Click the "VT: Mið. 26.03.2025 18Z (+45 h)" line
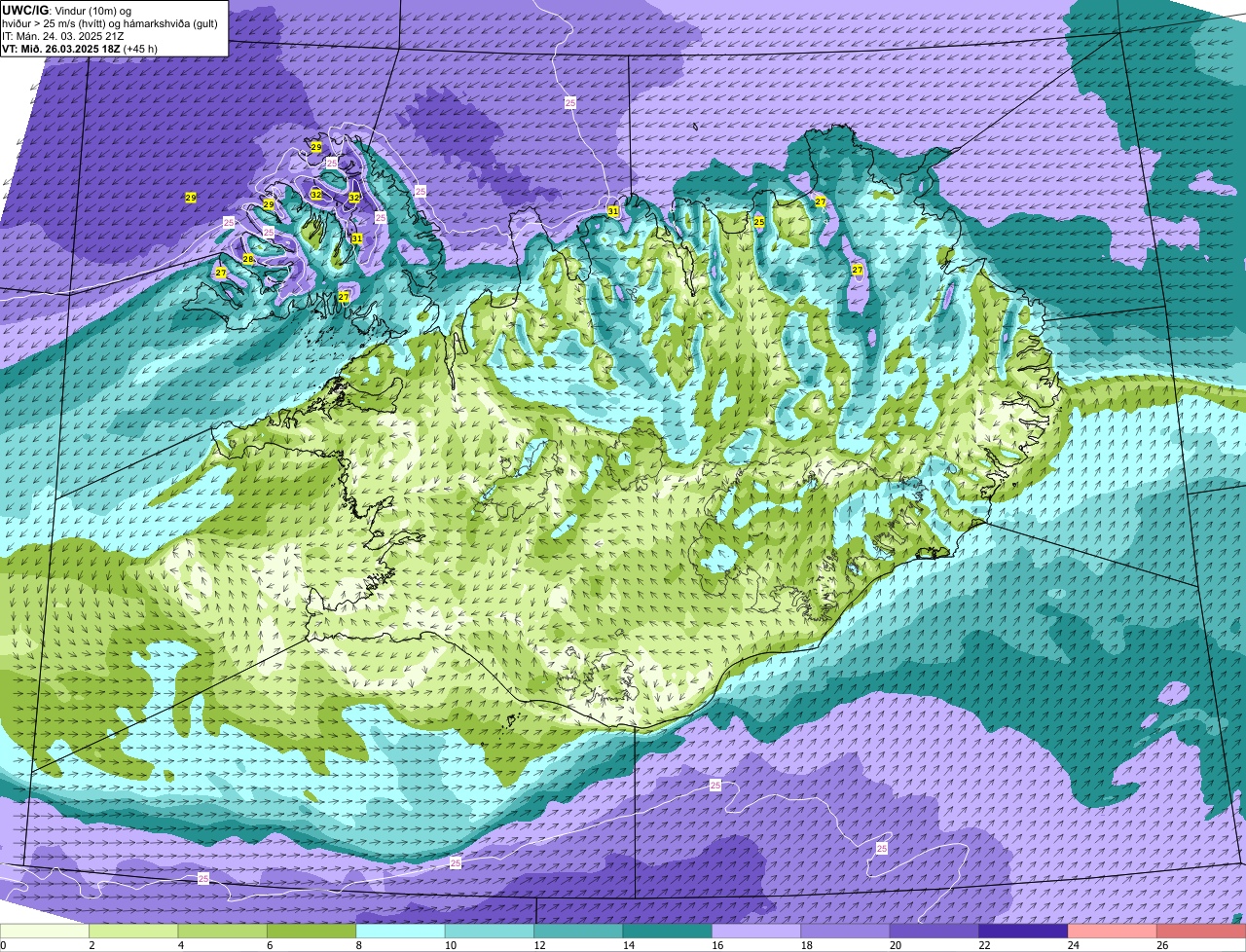Screen dimensions: 1246x952 (80, 48)
